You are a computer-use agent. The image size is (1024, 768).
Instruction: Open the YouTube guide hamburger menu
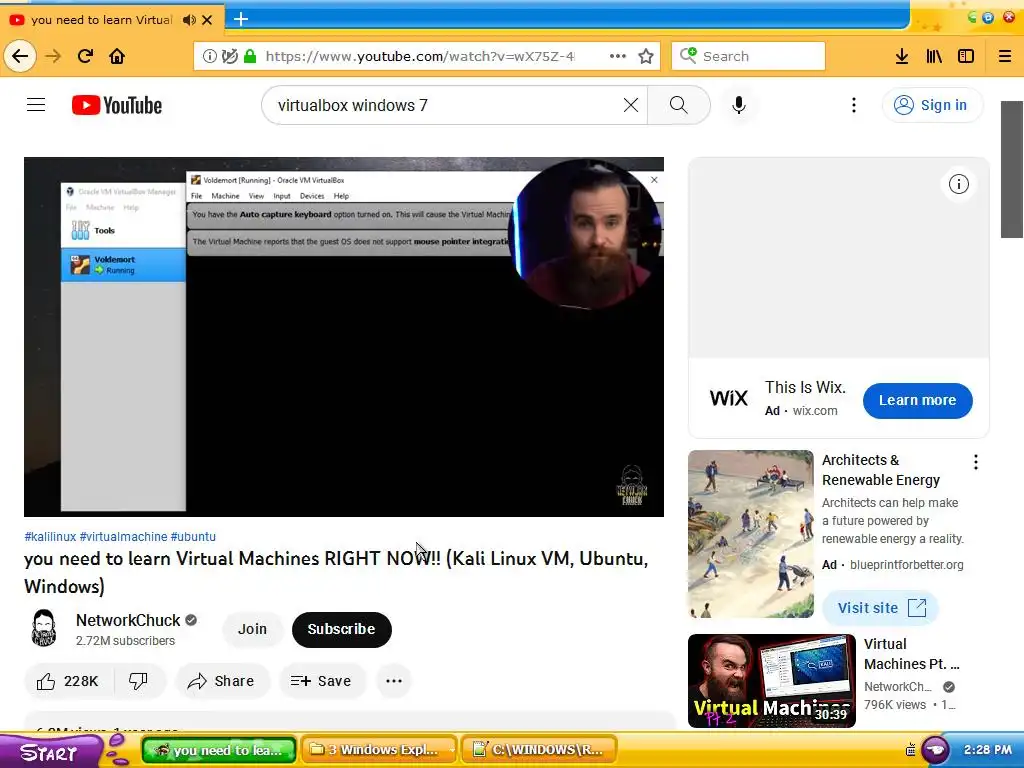tap(36, 104)
